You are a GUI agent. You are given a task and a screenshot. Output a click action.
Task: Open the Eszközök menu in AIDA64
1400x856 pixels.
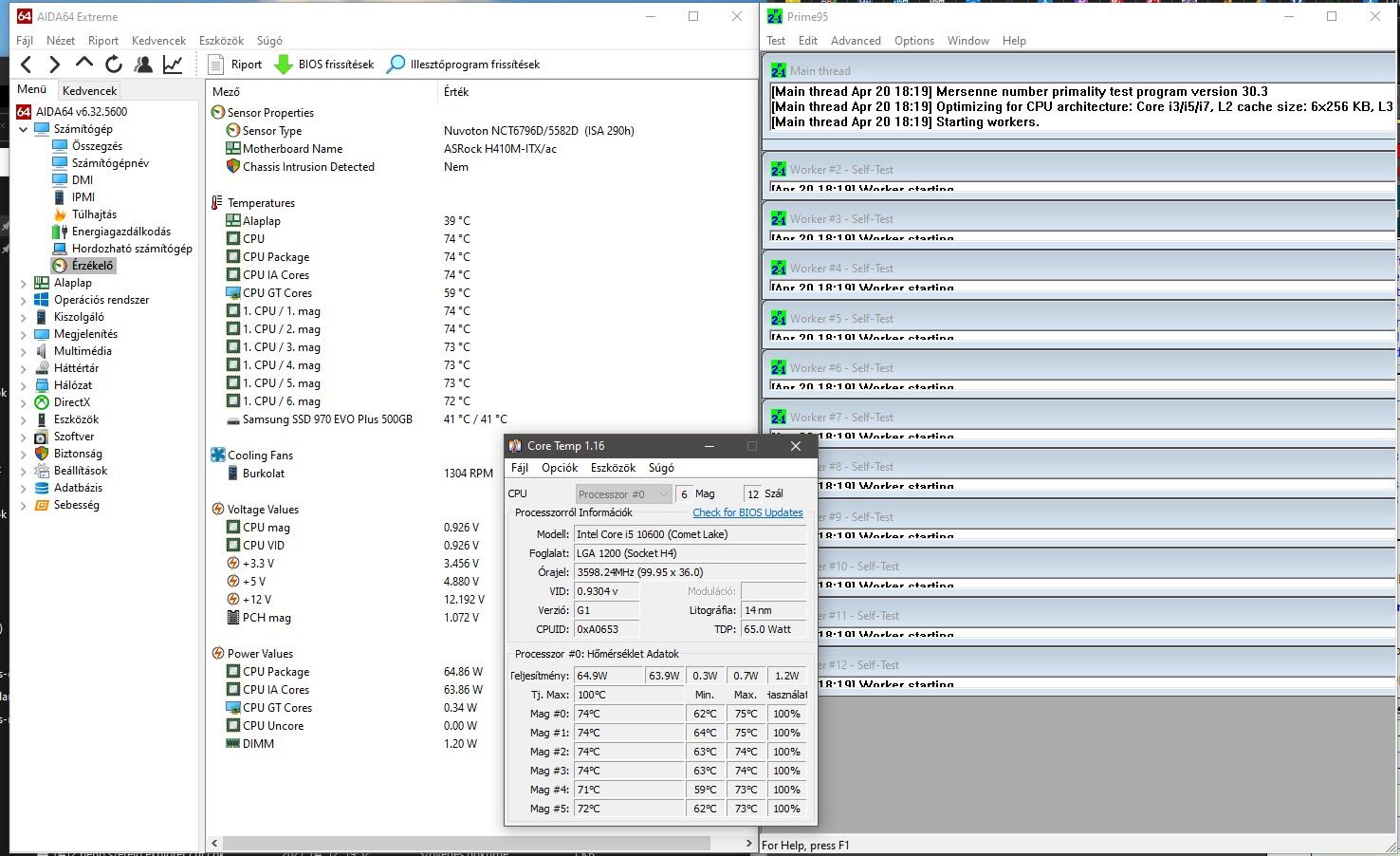tap(221, 41)
